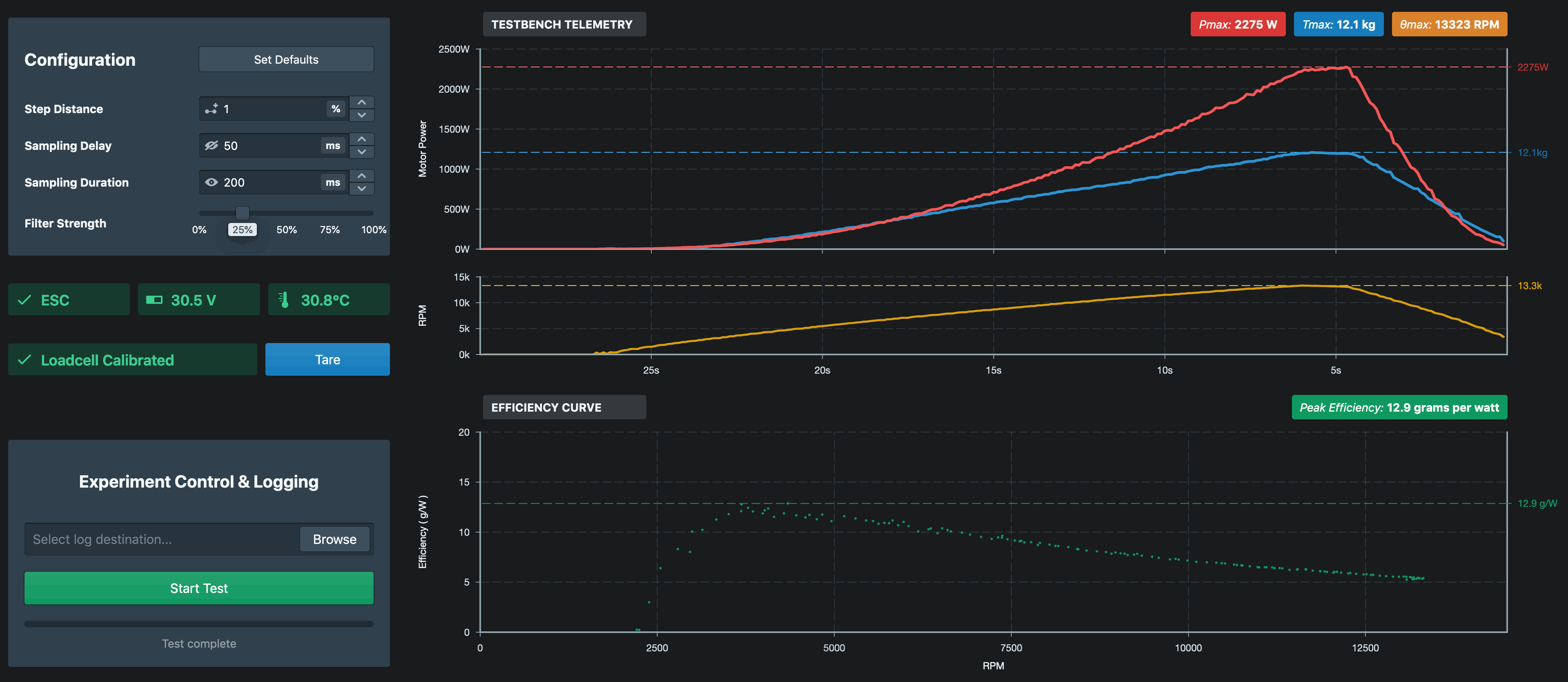Viewport: 1568px width, 682px height.
Task: Click the eye icon in Sampling Duration
Action: pos(211,182)
